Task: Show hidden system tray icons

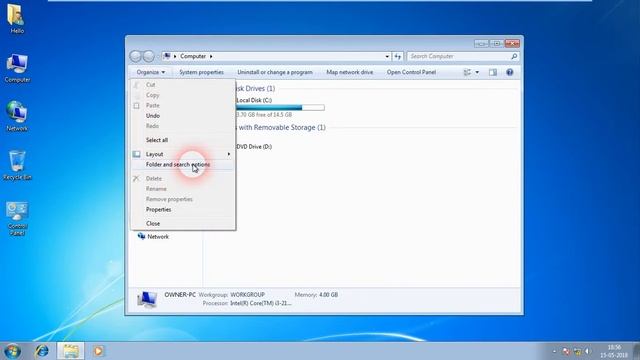Action: point(554,351)
